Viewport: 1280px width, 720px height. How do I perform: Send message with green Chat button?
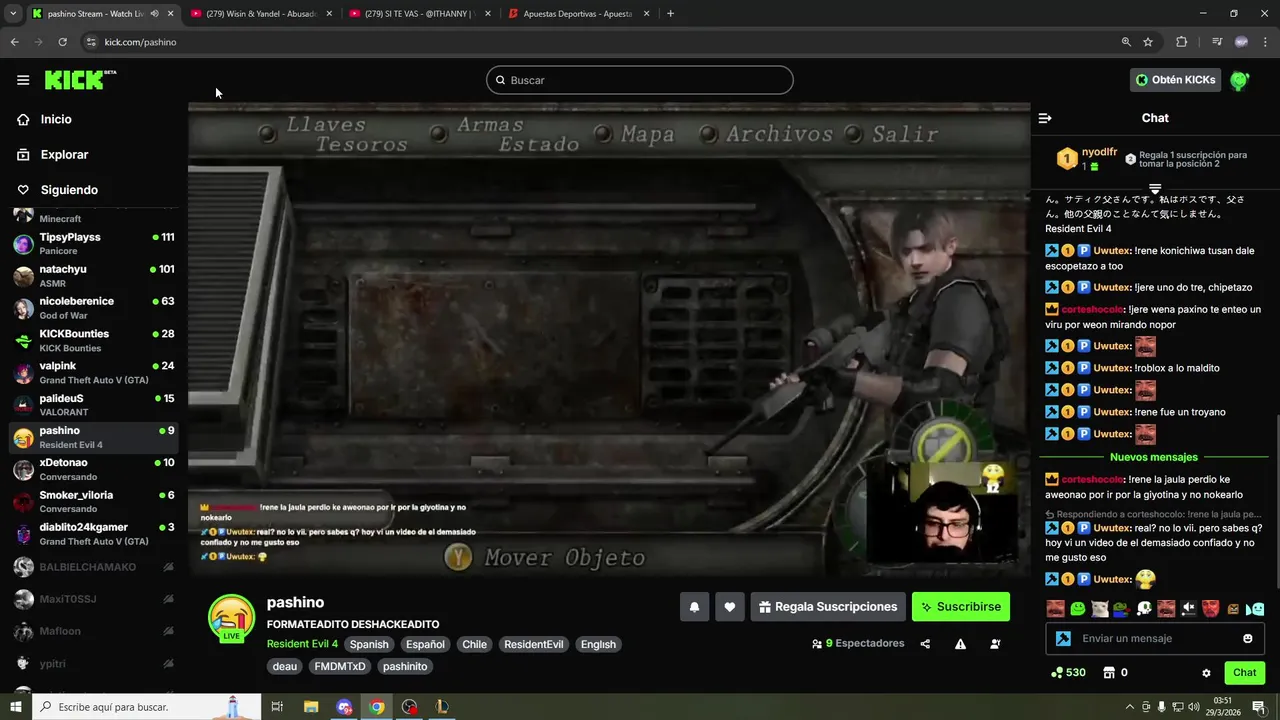click(x=1244, y=673)
